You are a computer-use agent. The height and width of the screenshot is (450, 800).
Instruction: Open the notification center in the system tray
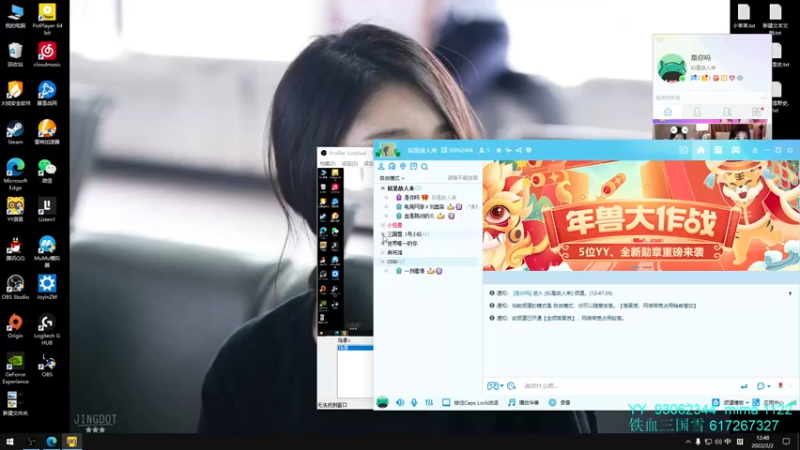click(786, 441)
